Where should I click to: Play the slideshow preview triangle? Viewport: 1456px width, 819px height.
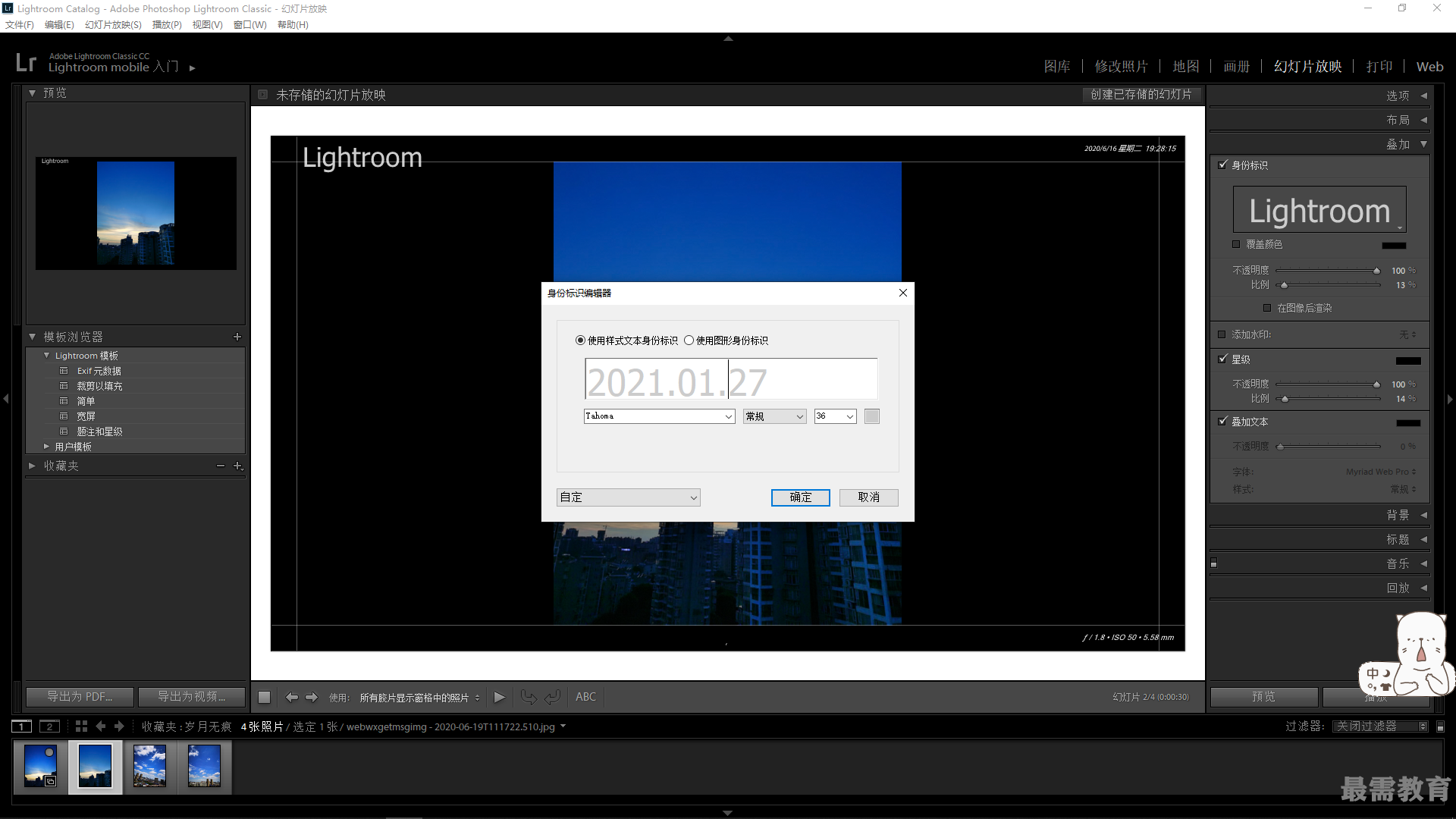(499, 697)
